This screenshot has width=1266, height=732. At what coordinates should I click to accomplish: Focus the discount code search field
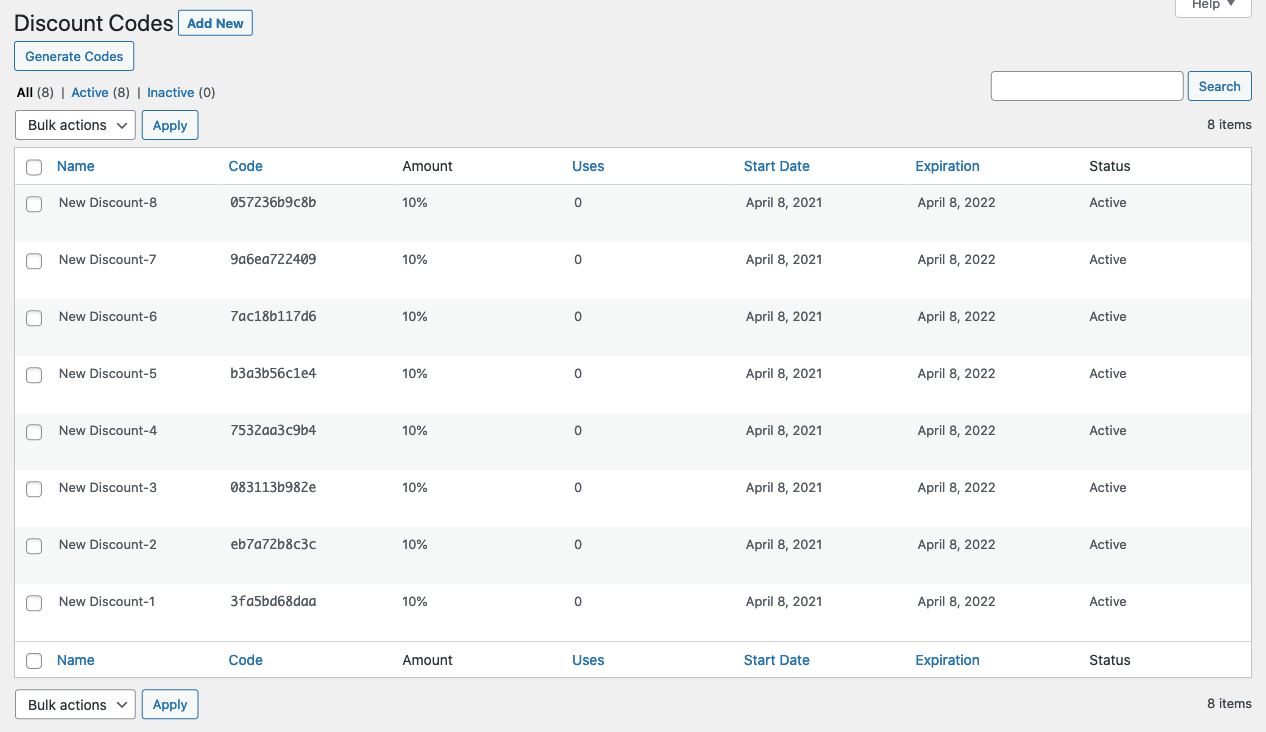1086,86
